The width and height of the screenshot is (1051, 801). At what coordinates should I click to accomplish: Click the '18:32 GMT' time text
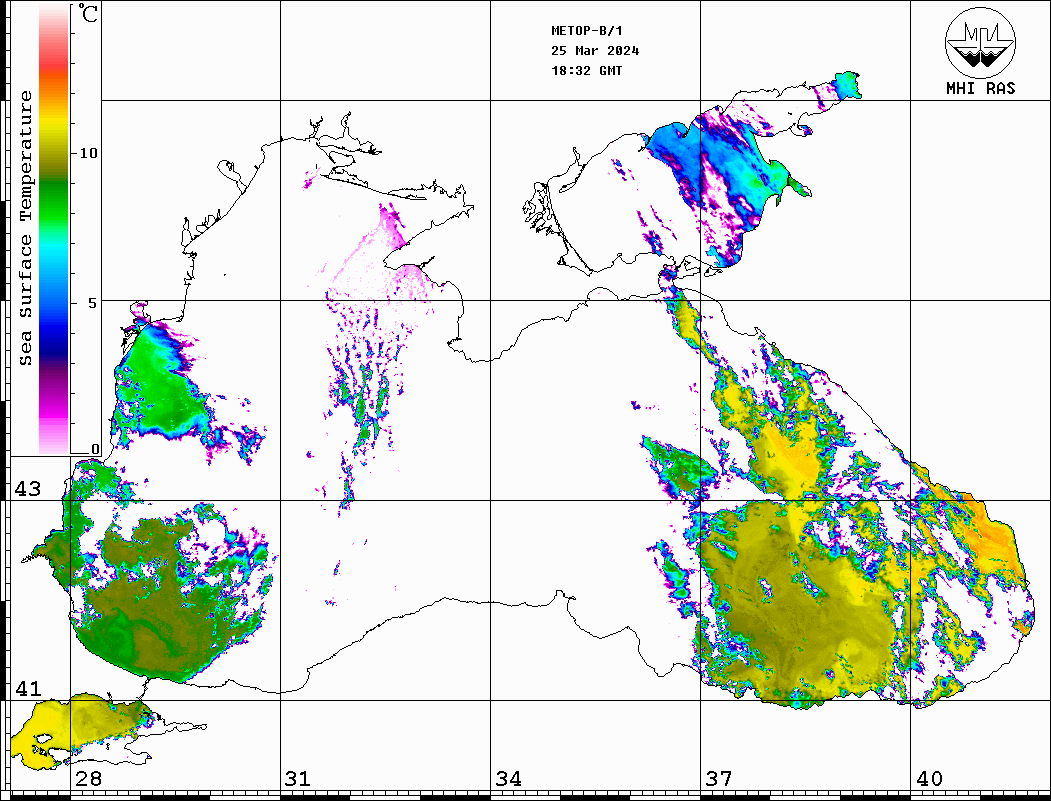(587, 70)
